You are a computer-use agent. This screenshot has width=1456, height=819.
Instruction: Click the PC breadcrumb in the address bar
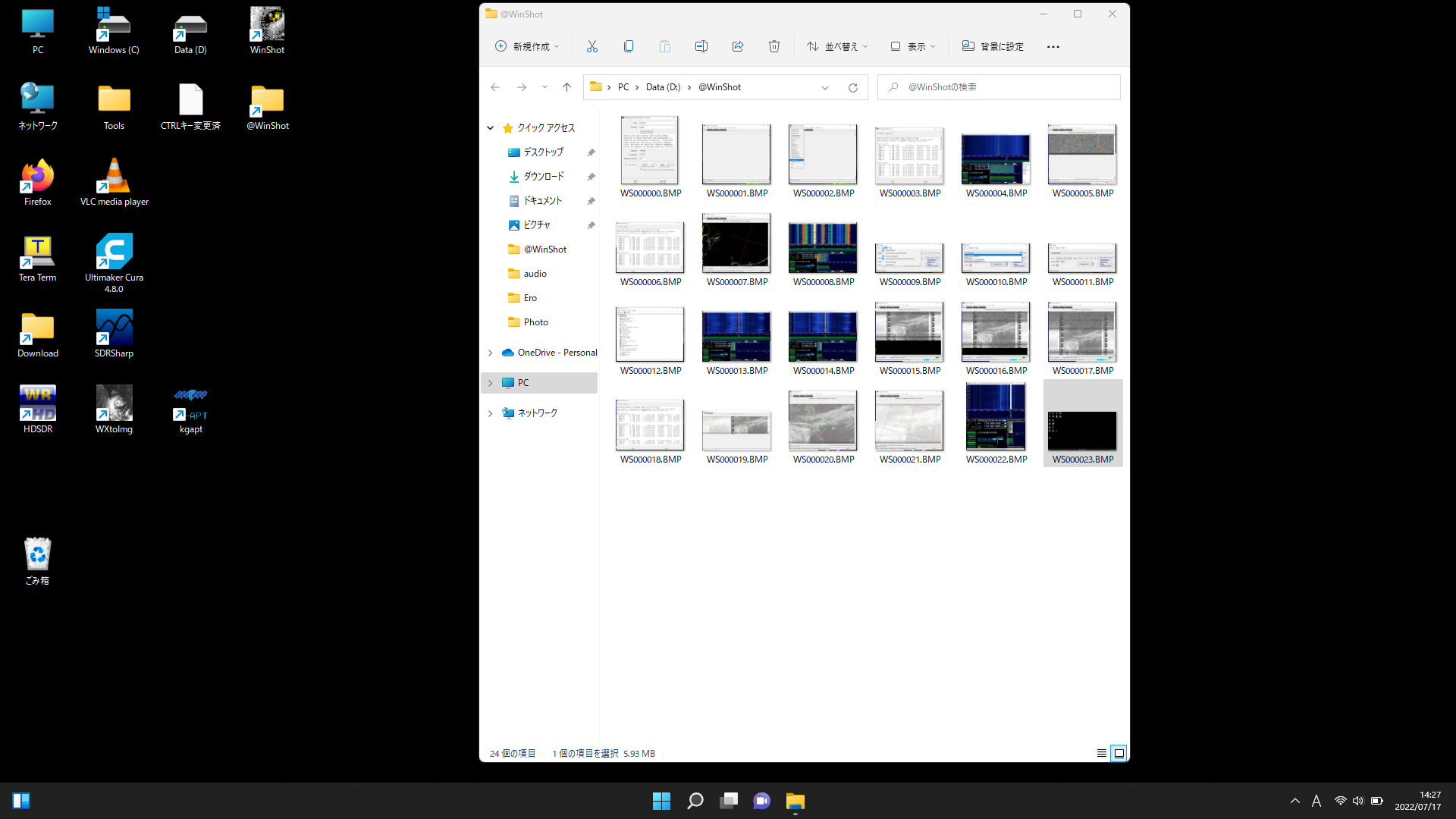point(623,87)
